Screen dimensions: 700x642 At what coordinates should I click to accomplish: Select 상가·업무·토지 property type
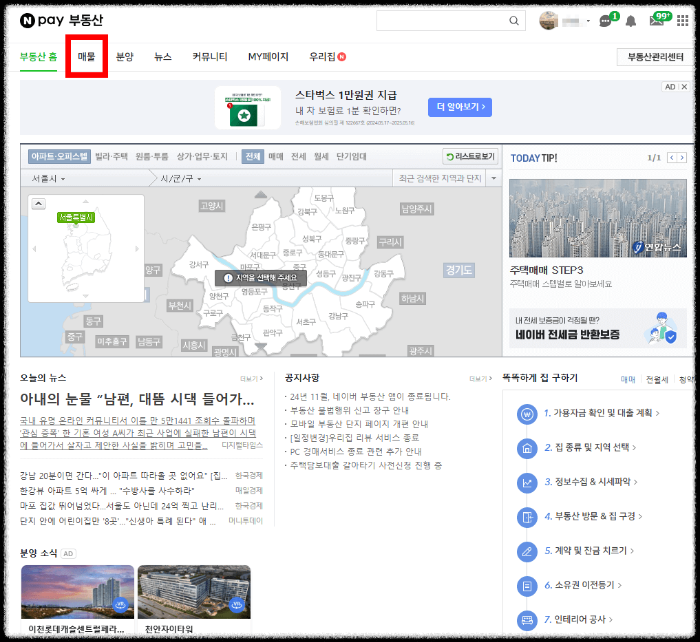pyautogui.click(x=202, y=156)
